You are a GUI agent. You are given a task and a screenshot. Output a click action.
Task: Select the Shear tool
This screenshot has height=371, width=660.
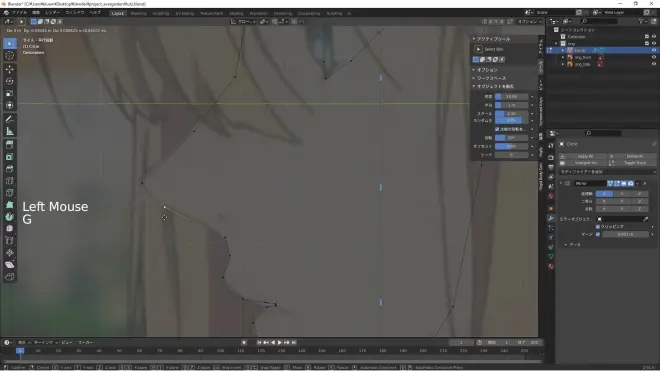pyautogui.click(x=10, y=265)
